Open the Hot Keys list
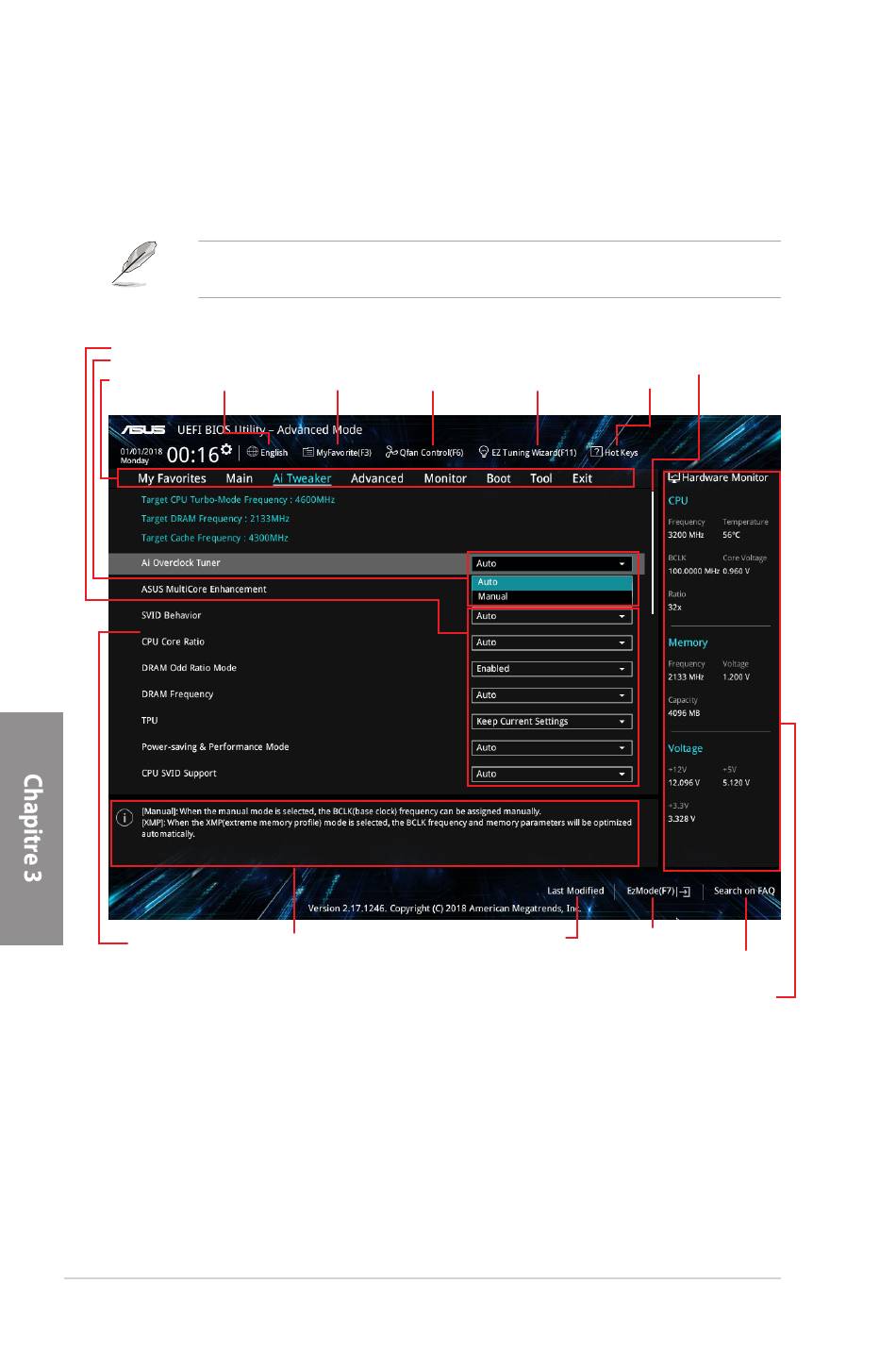The width and height of the screenshot is (896, 1351). click(x=614, y=453)
